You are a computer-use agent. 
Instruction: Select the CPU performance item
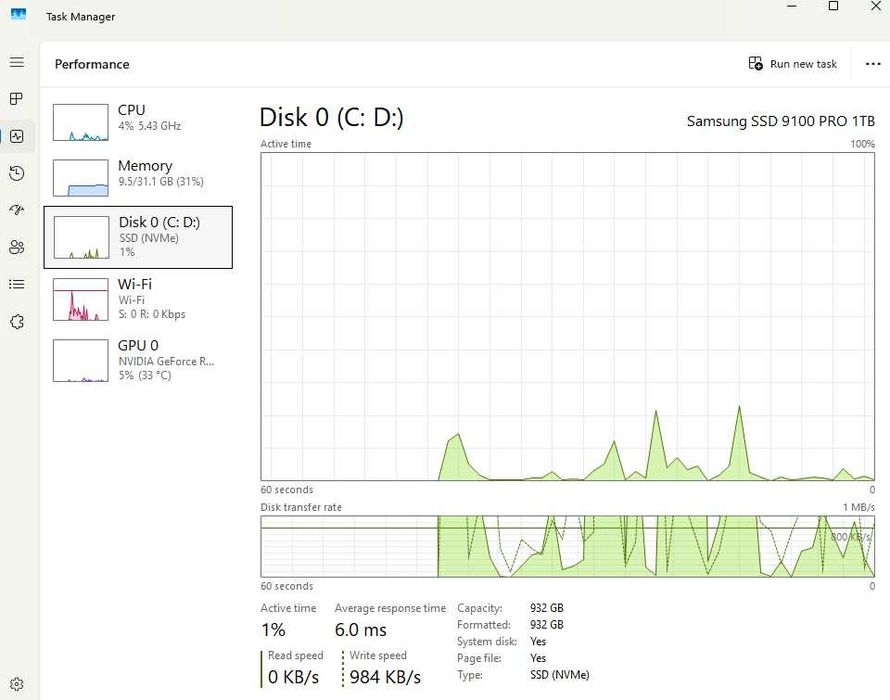(x=138, y=121)
